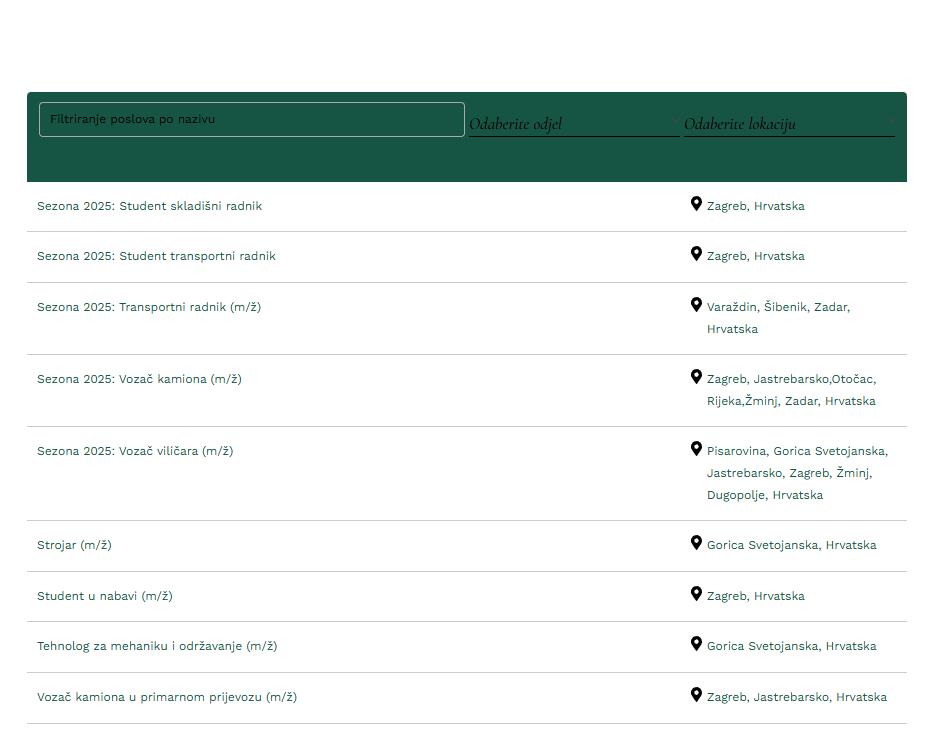Screen dimensions: 926x732
Task: Open Sezona 2025: Student skladišni radnik listing
Action: pyautogui.click(x=149, y=206)
